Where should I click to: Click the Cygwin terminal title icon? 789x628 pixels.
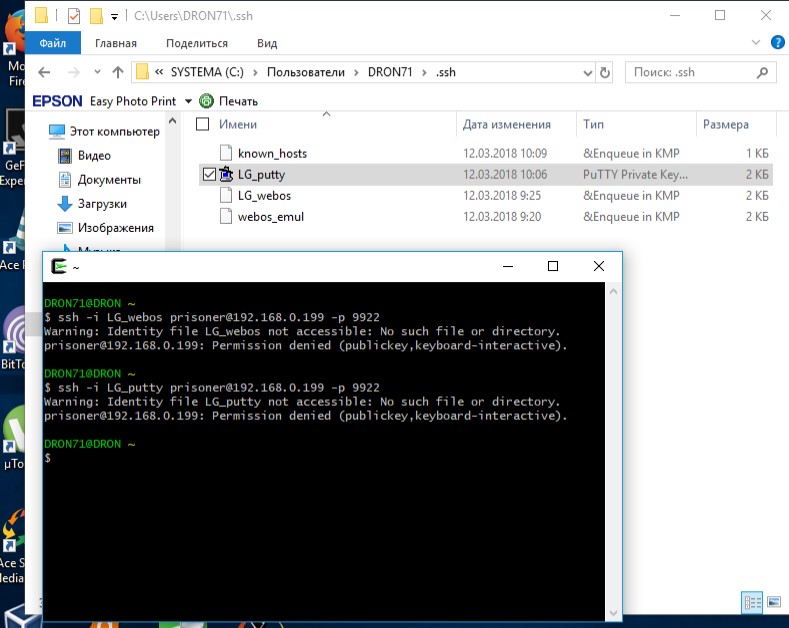point(60,266)
